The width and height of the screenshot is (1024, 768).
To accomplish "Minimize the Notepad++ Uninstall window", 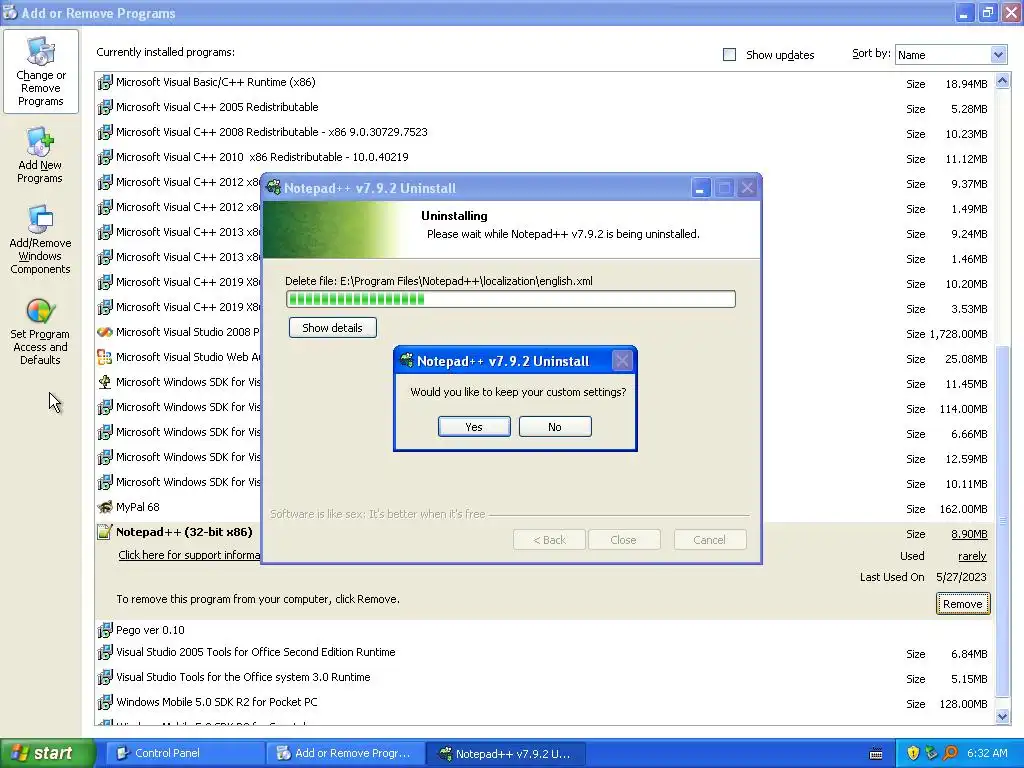I will [x=700, y=188].
